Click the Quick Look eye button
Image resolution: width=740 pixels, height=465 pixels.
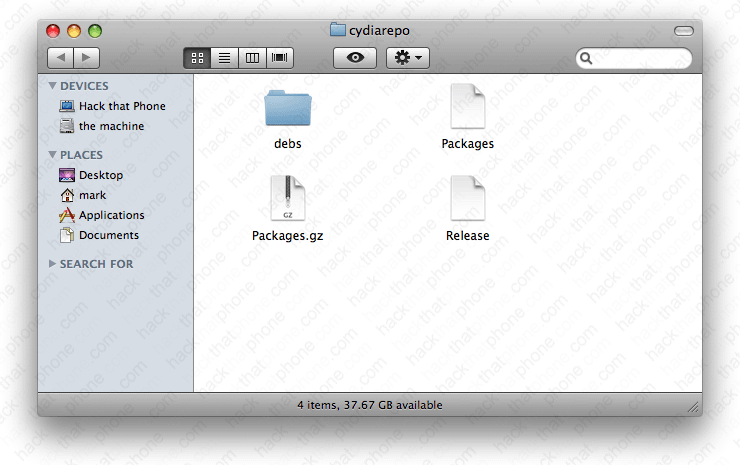coord(355,58)
